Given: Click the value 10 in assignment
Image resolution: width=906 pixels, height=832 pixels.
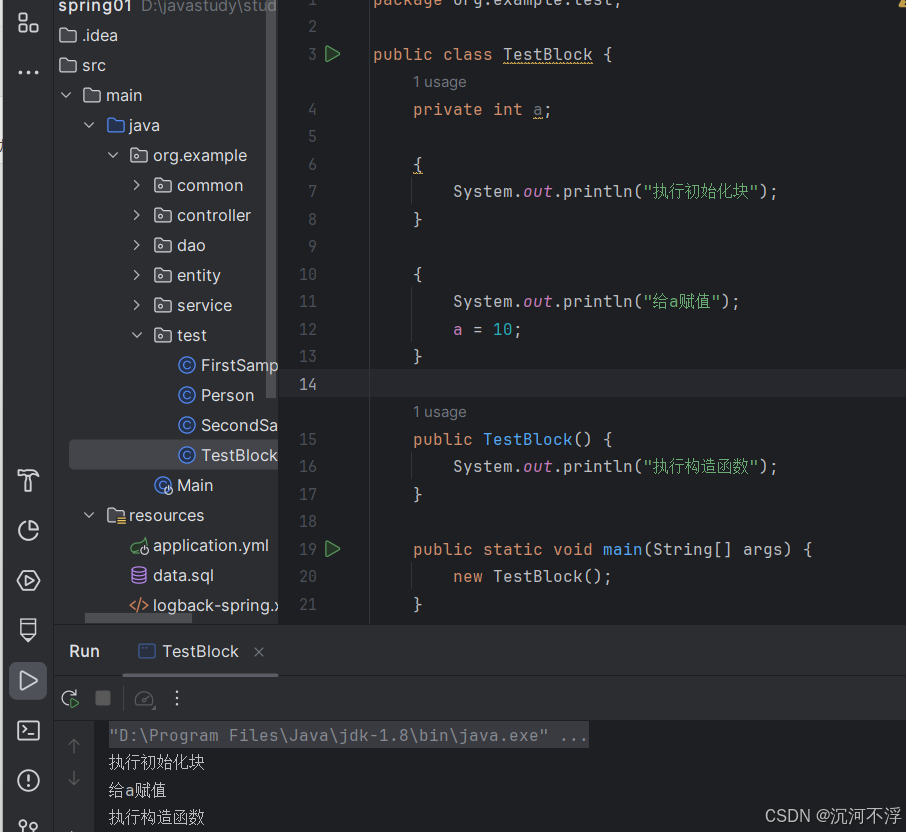Looking at the screenshot, I should pos(502,330).
